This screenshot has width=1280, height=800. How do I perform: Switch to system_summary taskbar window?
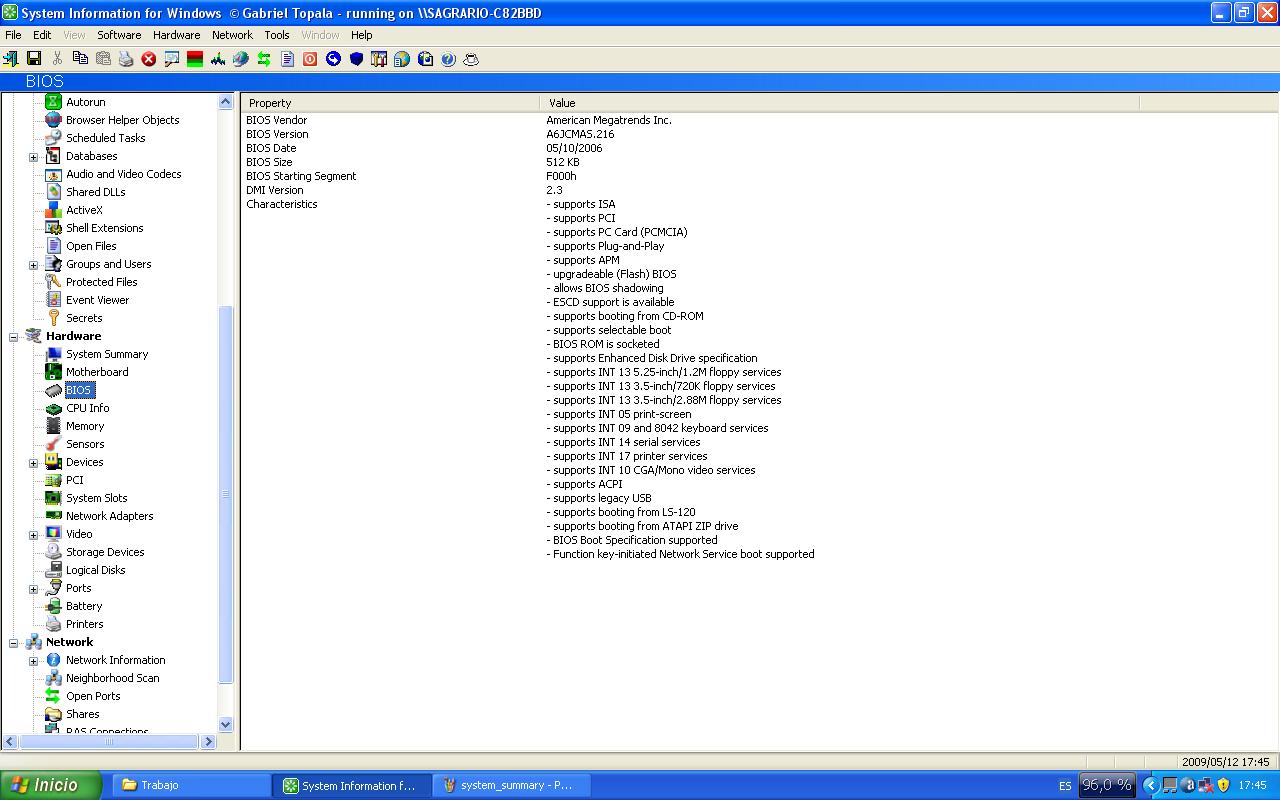point(511,785)
